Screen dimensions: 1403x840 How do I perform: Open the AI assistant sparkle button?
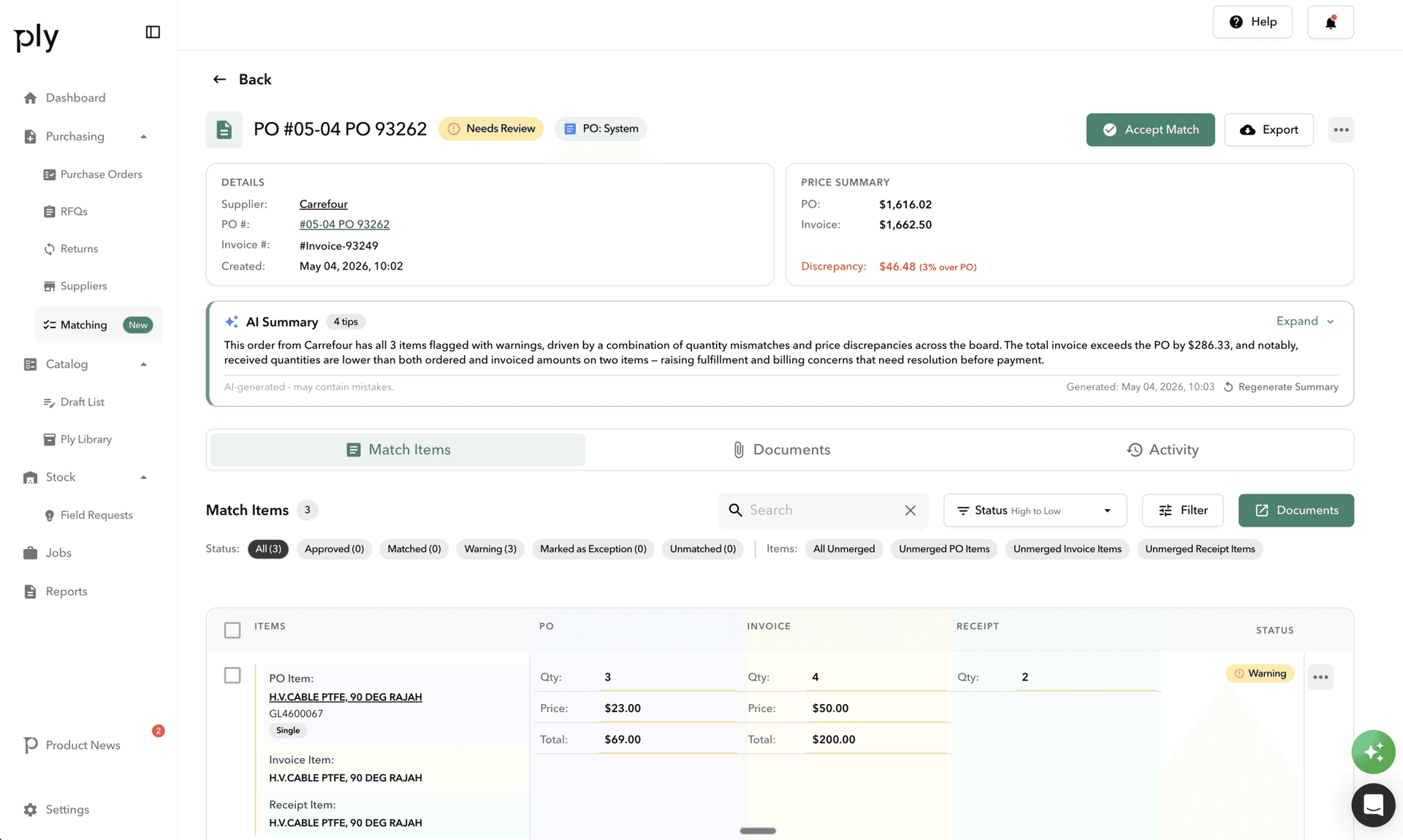click(x=1373, y=752)
